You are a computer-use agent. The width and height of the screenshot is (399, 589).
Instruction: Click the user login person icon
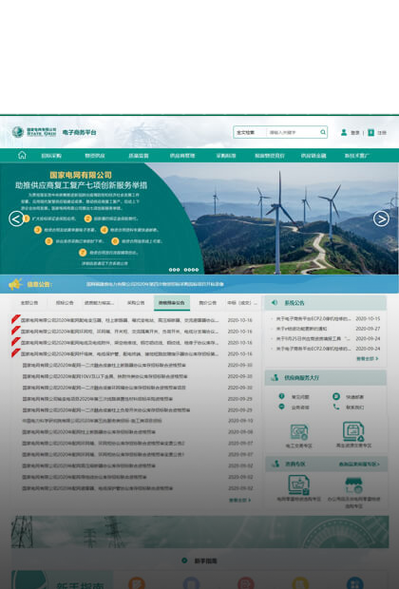pyautogui.click(x=344, y=133)
